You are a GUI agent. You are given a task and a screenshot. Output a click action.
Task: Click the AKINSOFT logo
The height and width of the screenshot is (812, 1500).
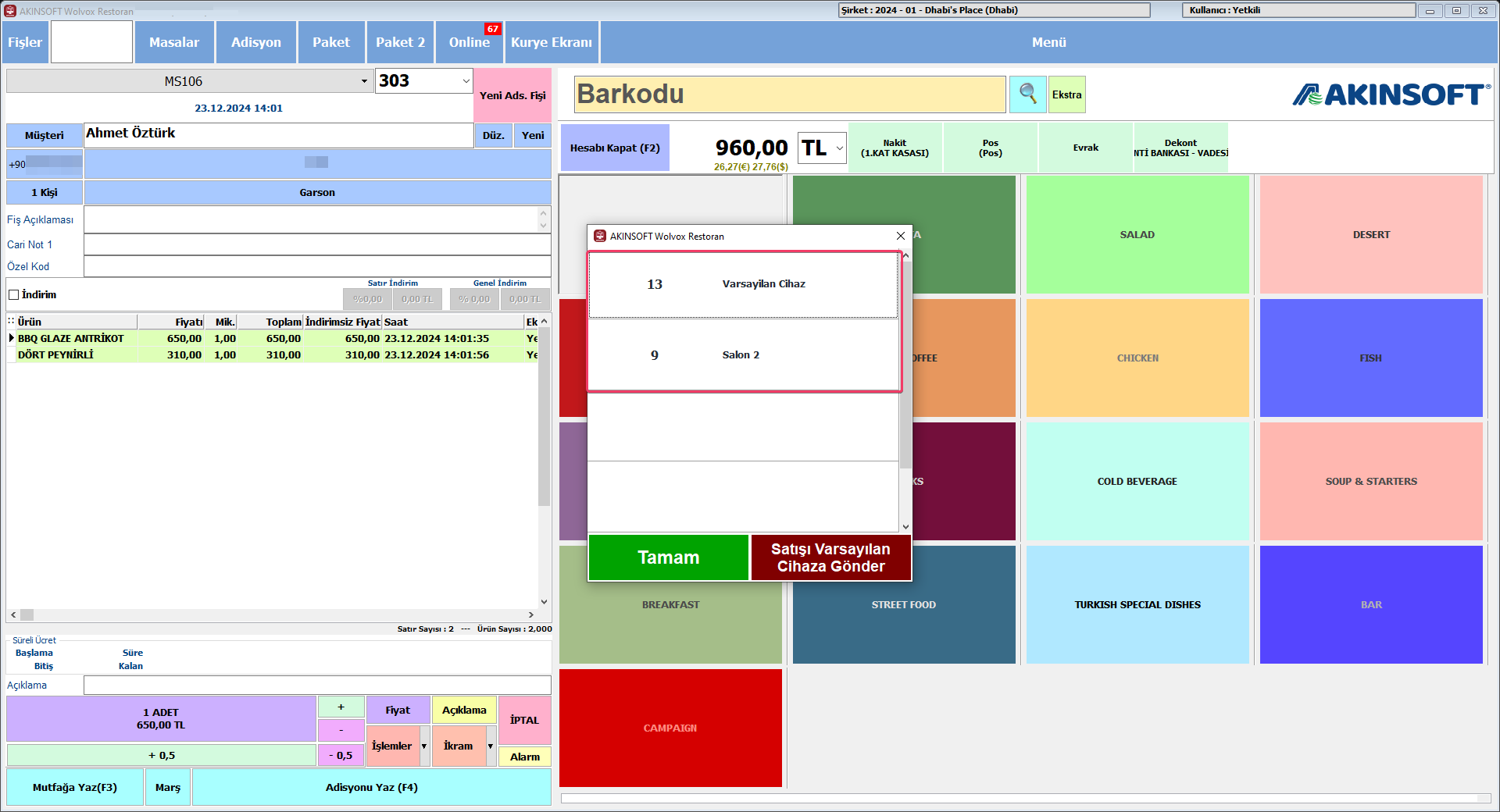click(x=1391, y=94)
